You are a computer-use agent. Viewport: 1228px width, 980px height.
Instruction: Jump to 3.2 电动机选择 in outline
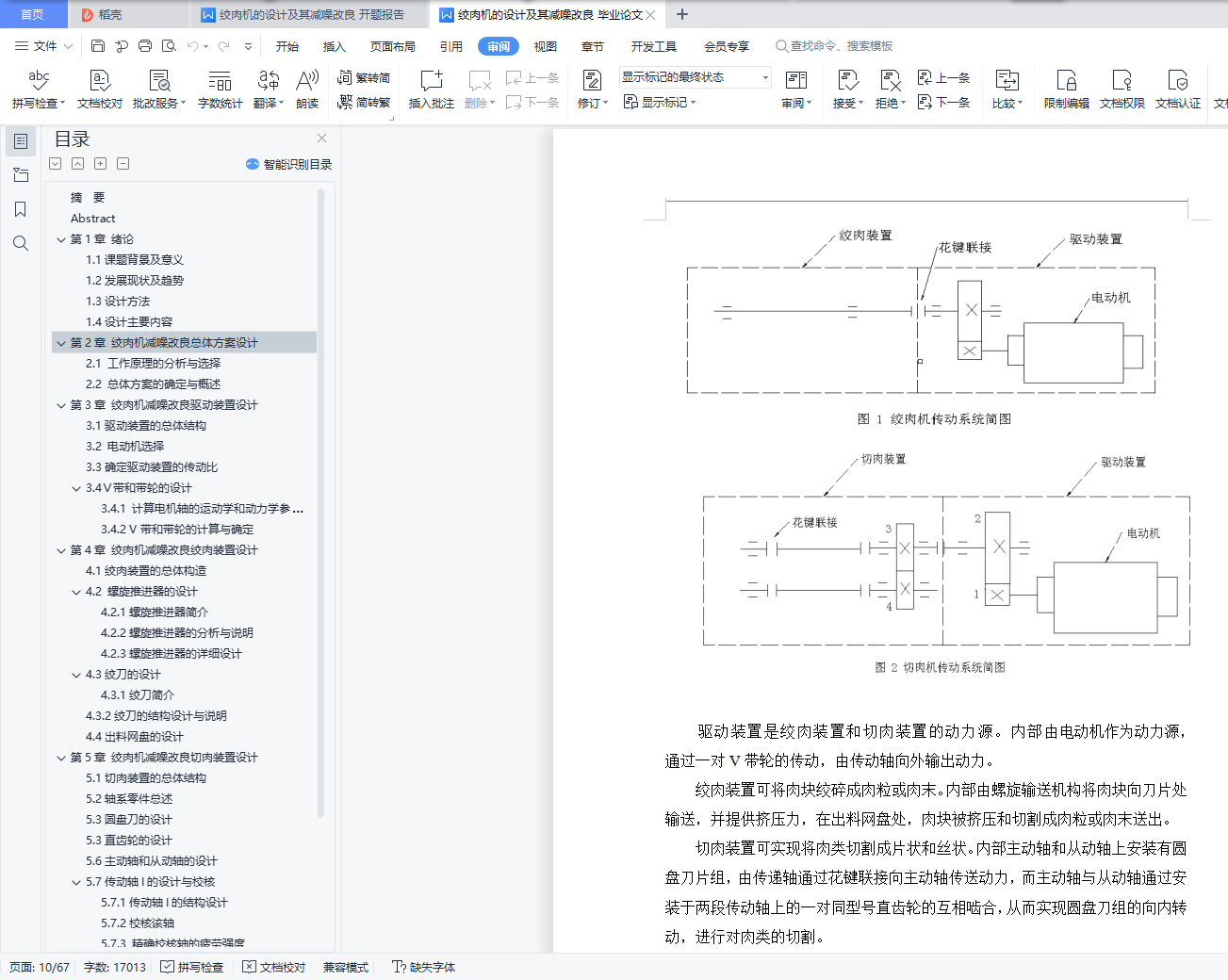coord(125,447)
